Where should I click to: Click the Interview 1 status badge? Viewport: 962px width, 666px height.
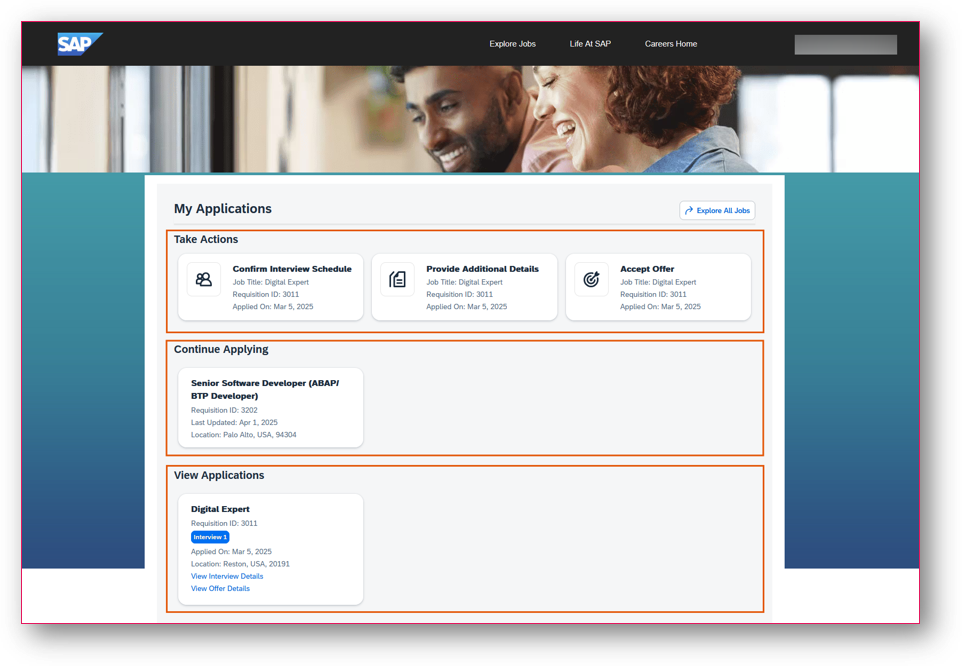pos(210,537)
